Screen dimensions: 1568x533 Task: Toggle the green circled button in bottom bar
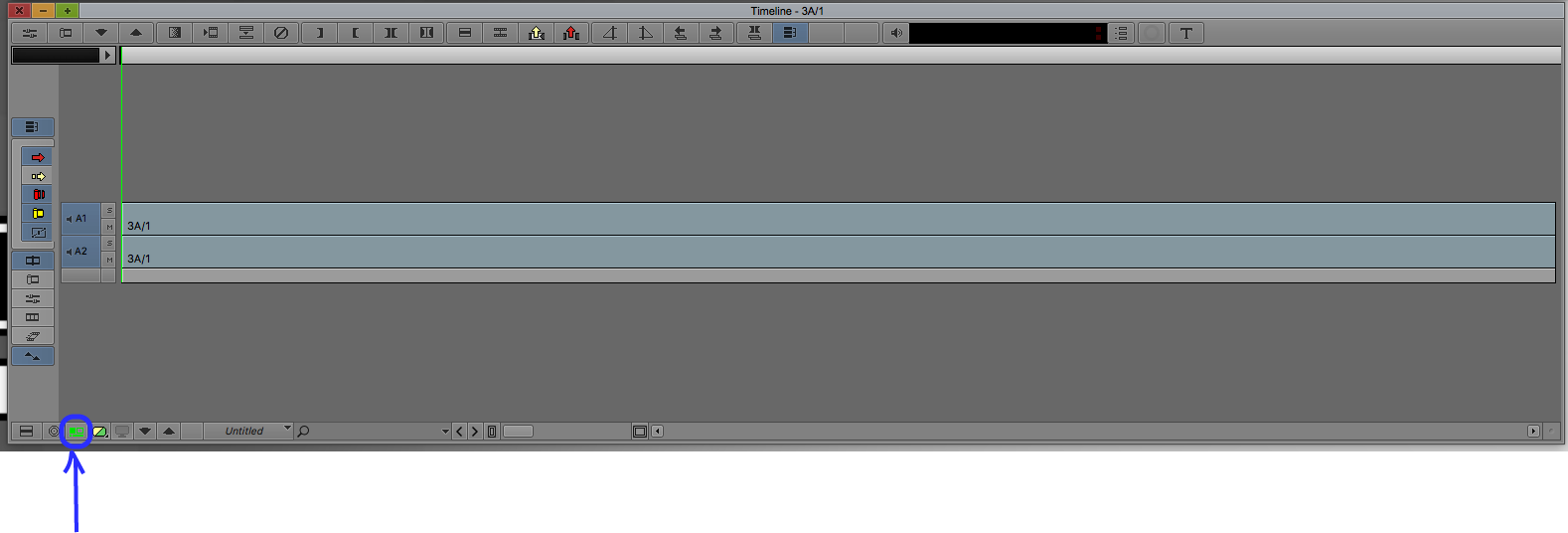[77, 432]
